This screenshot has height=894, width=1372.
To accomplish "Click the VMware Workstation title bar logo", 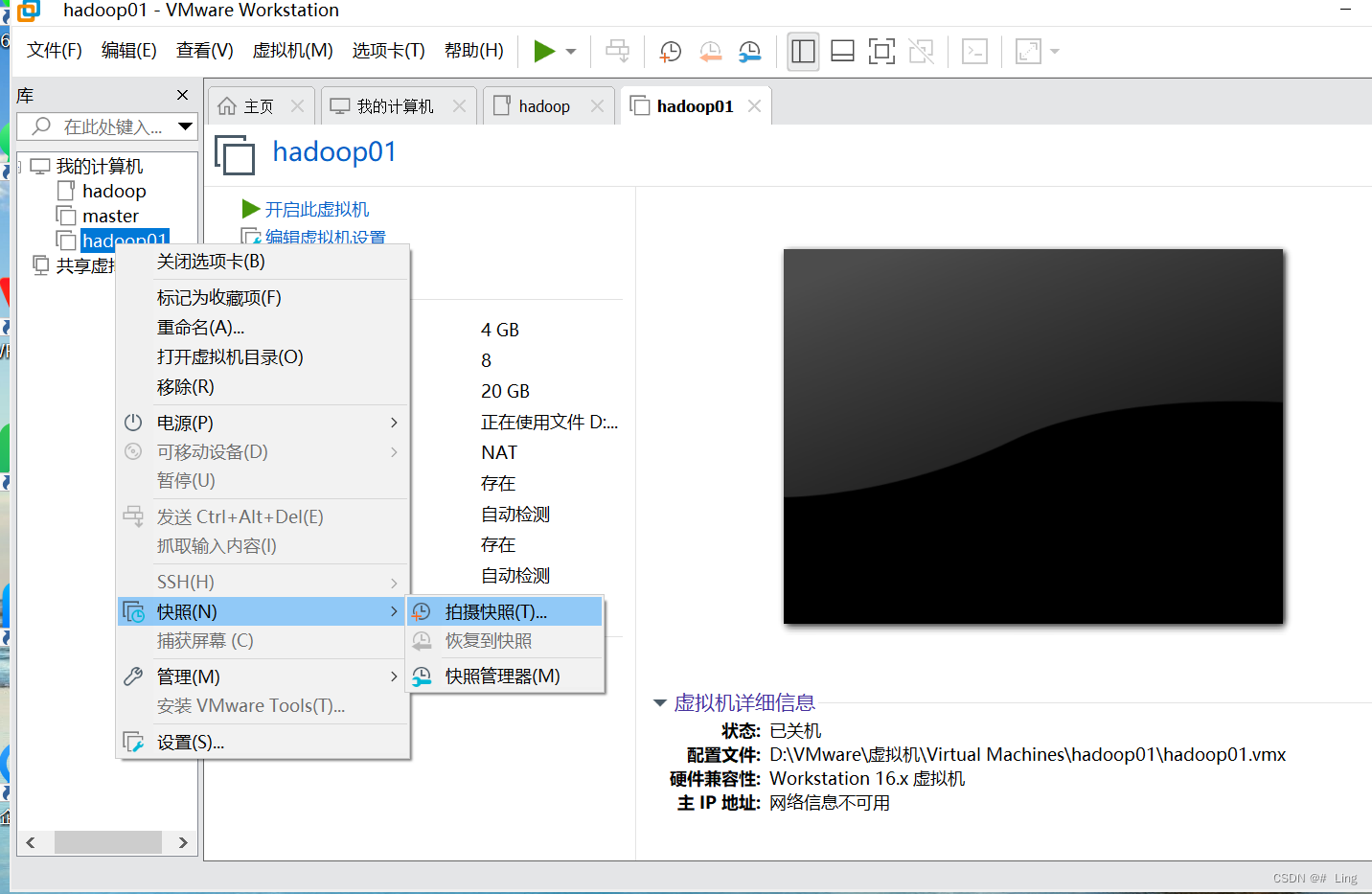I will click(x=28, y=11).
